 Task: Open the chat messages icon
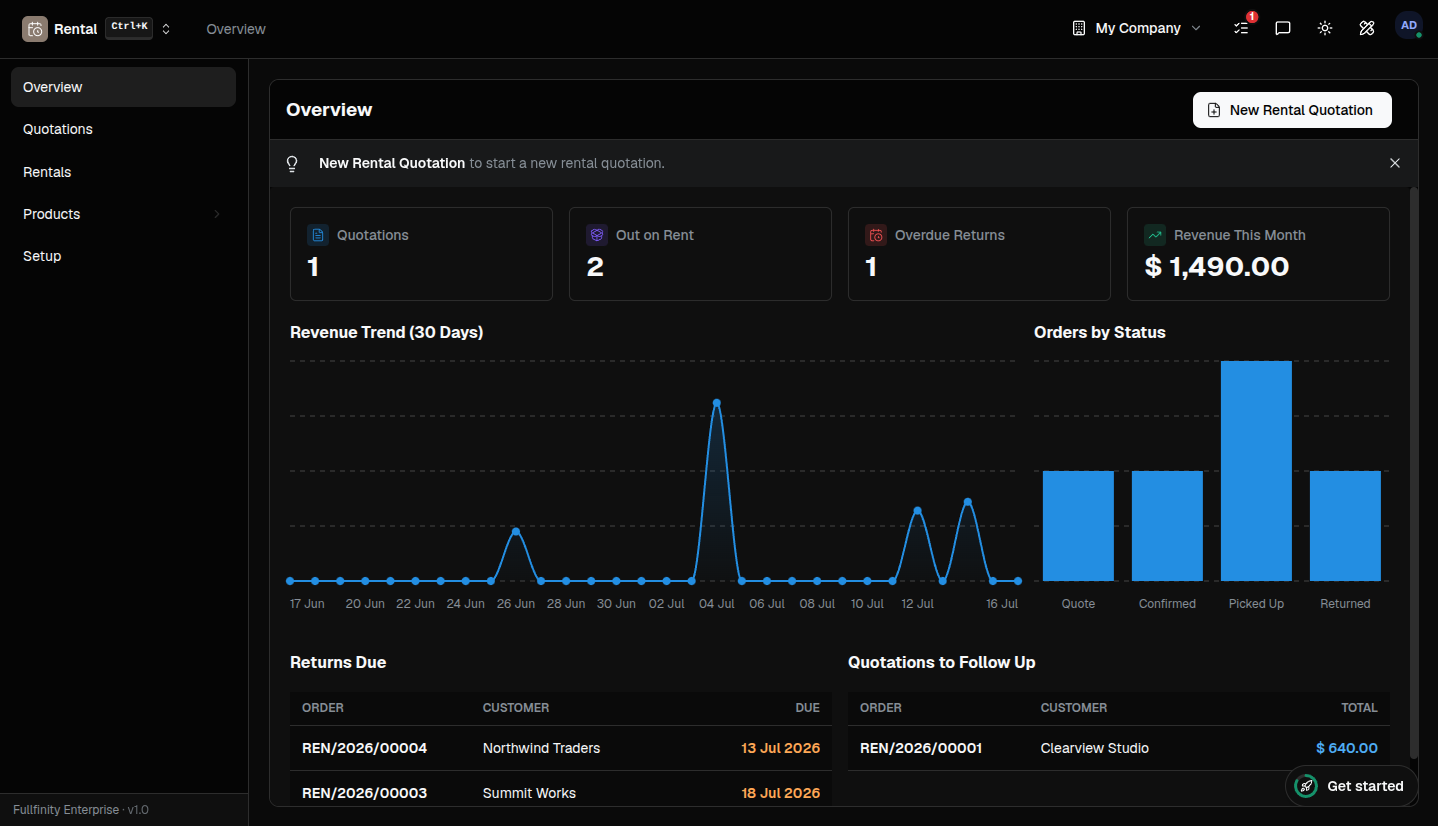pos(1283,28)
